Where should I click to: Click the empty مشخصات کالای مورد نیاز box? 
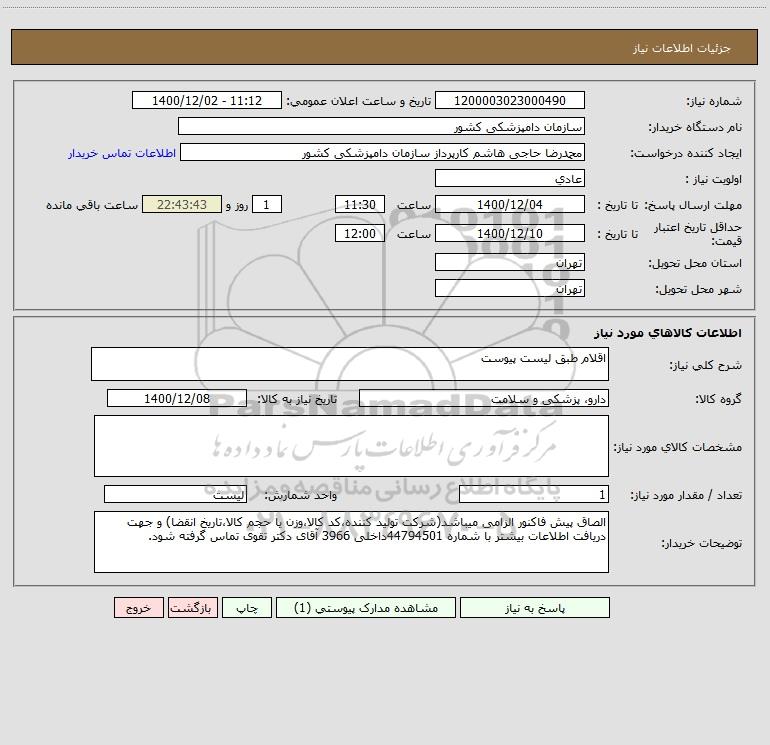[x=351, y=446]
